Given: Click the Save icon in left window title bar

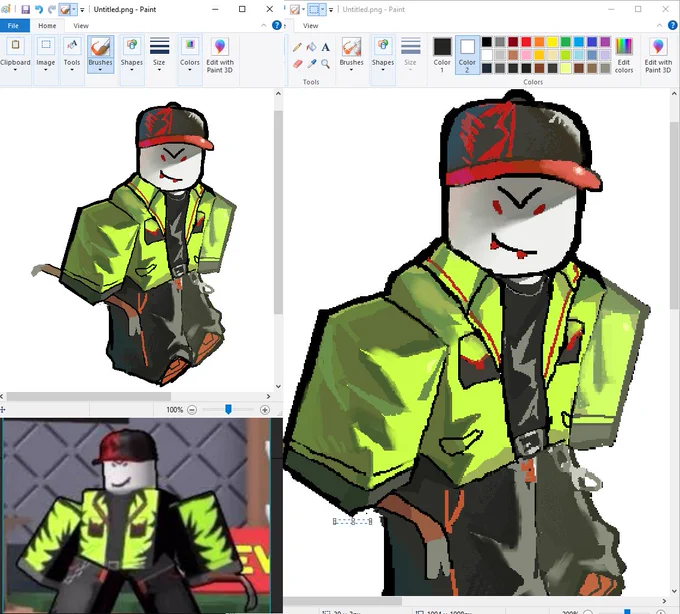Looking at the screenshot, I should (x=25, y=9).
